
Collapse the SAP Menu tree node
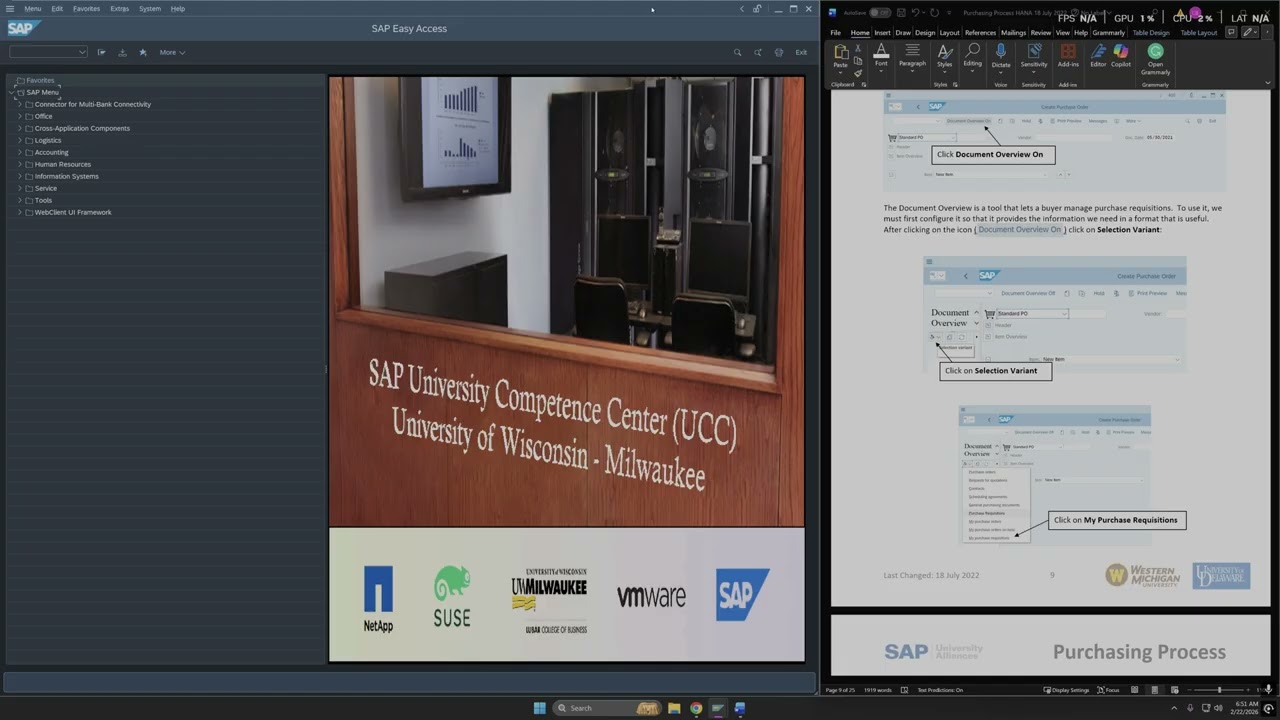(x=12, y=92)
